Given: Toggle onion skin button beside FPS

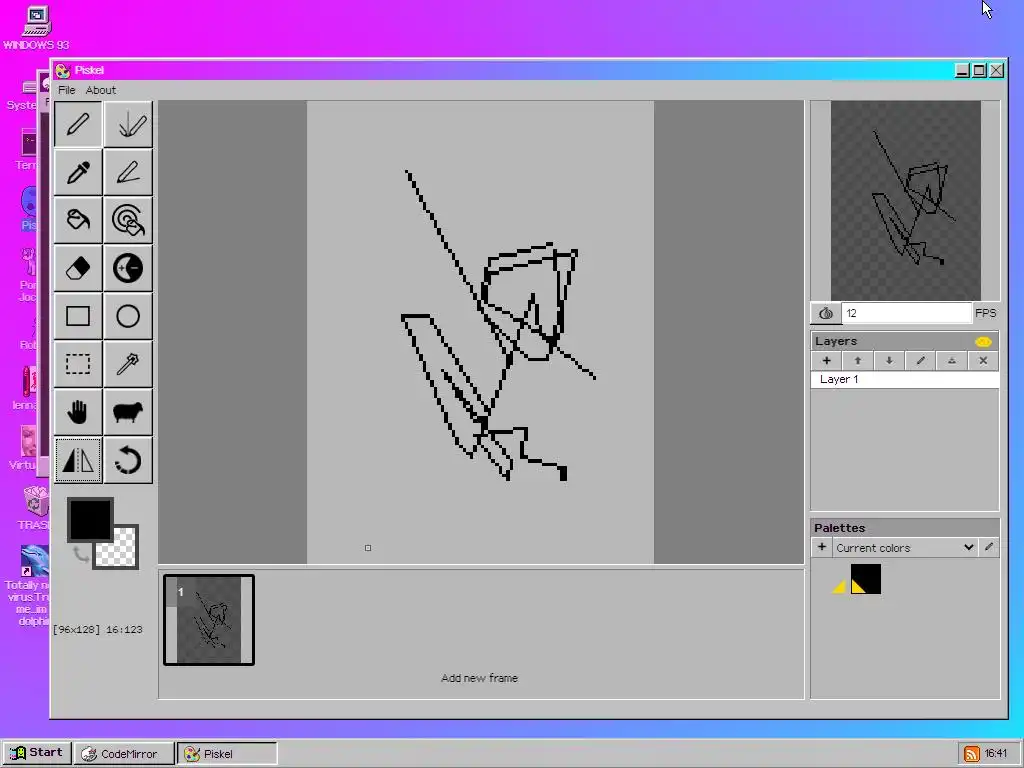Looking at the screenshot, I should [825, 313].
